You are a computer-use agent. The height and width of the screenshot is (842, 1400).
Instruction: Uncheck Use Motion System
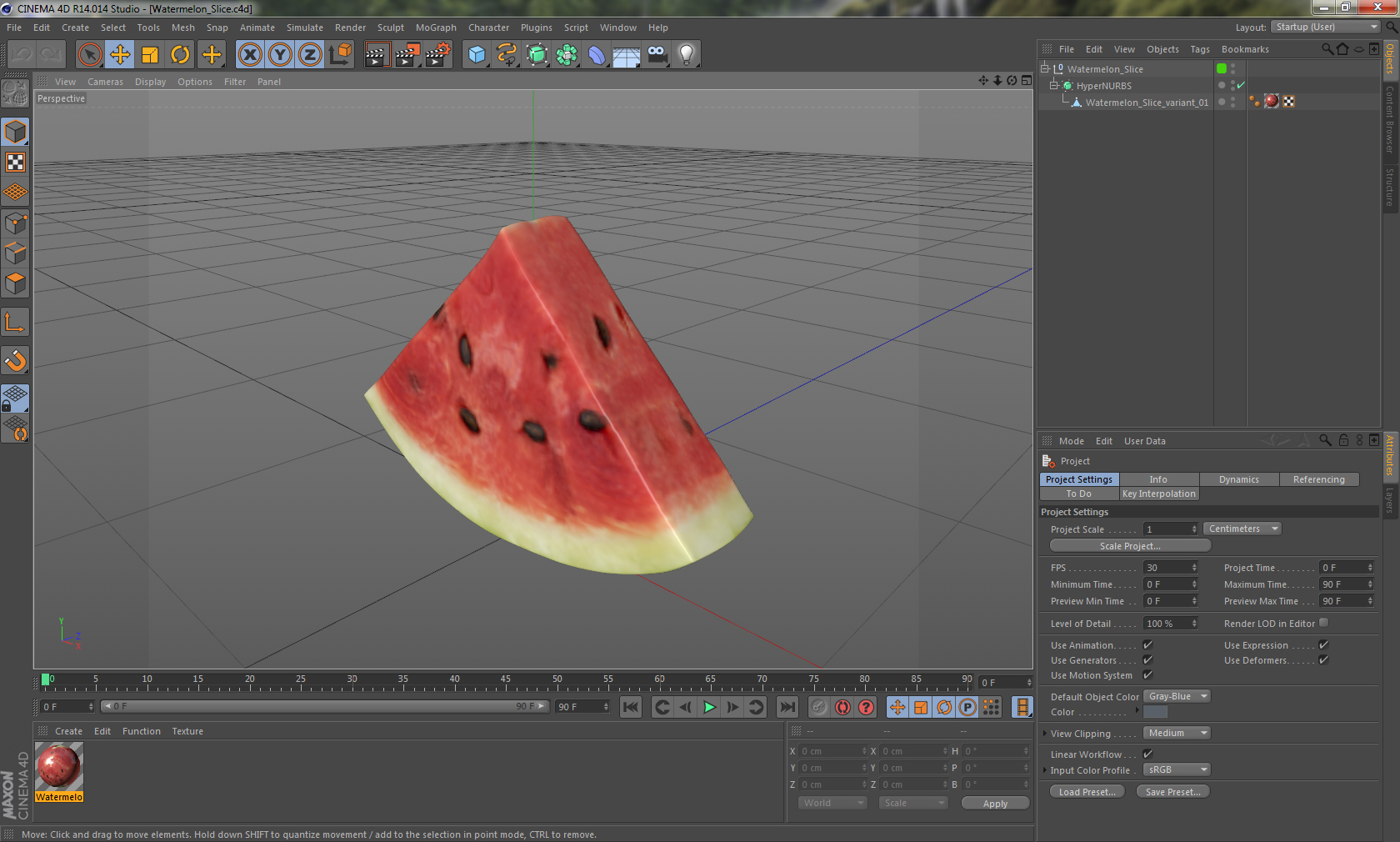click(x=1147, y=674)
